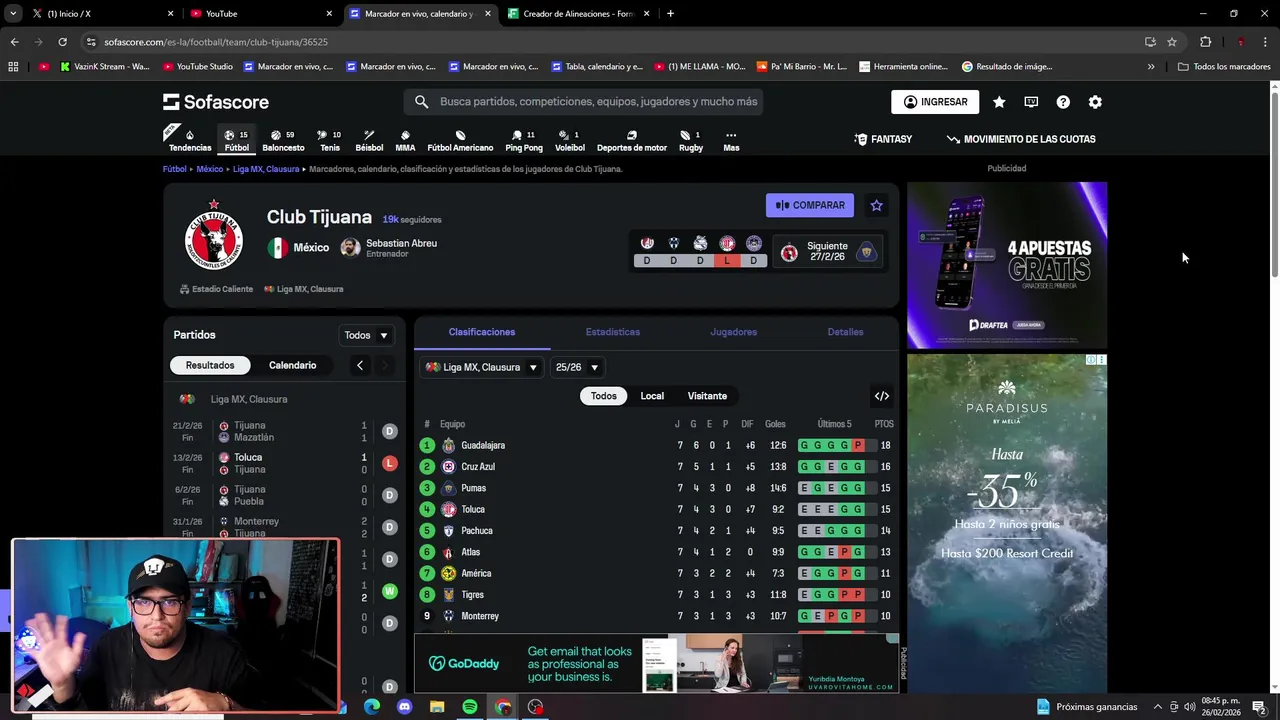
Task: Filter standings by Visitante
Action: [x=707, y=396]
